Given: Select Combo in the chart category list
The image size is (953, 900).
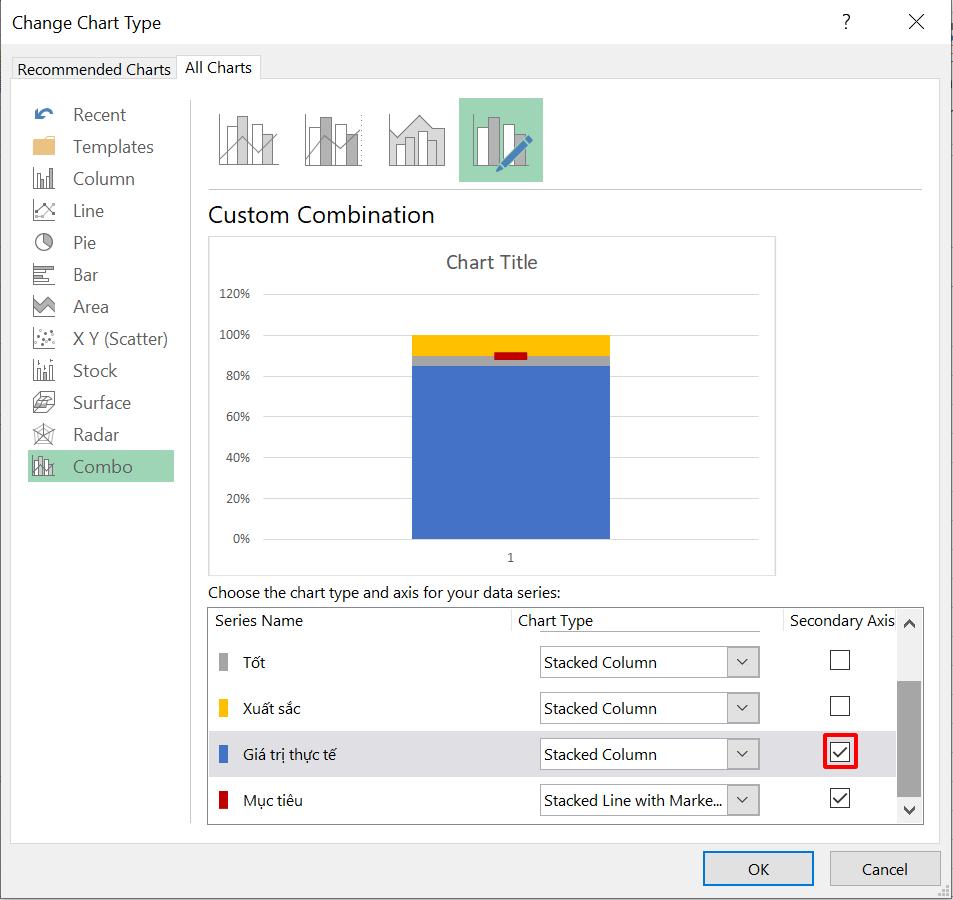Looking at the screenshot, I should tap(101, 466).
